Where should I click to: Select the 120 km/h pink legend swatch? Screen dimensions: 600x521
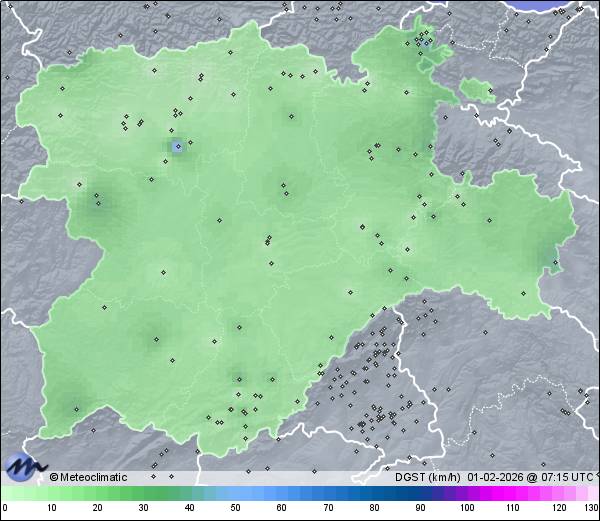click(x=558, y=494)
